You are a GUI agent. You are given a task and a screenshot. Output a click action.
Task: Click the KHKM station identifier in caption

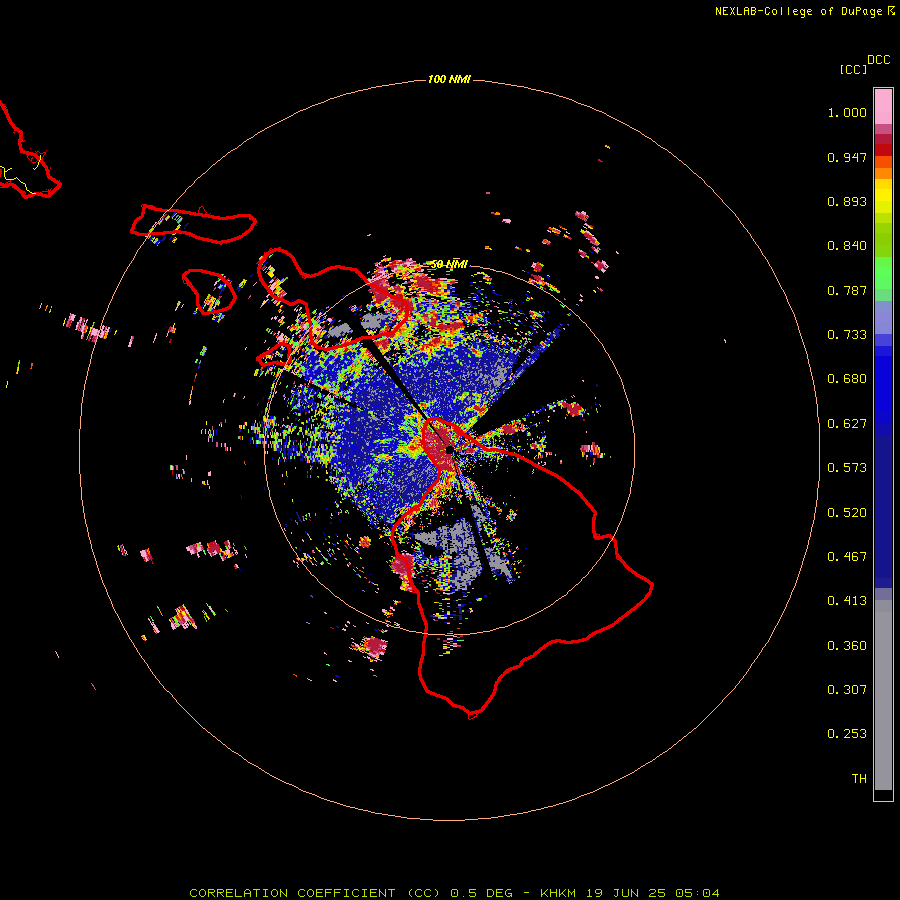[558, 893]
